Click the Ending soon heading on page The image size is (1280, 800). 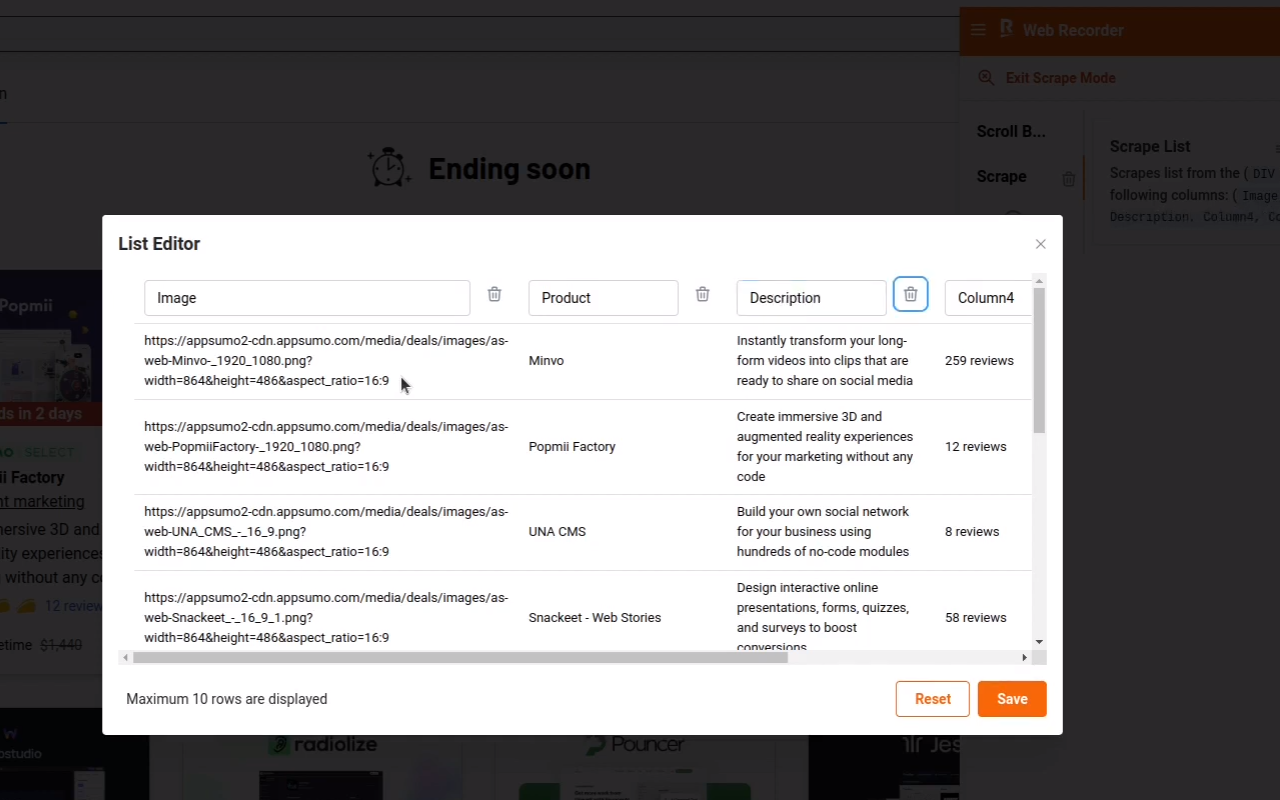click(509, 169)
